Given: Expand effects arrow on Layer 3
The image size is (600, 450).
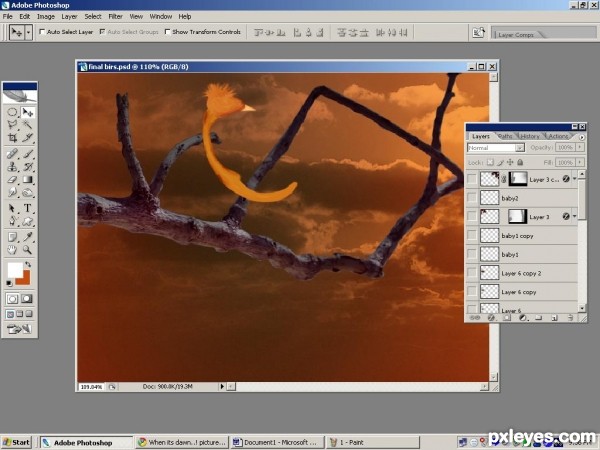Looking at the screenshot, I should (x=574, y=217).
